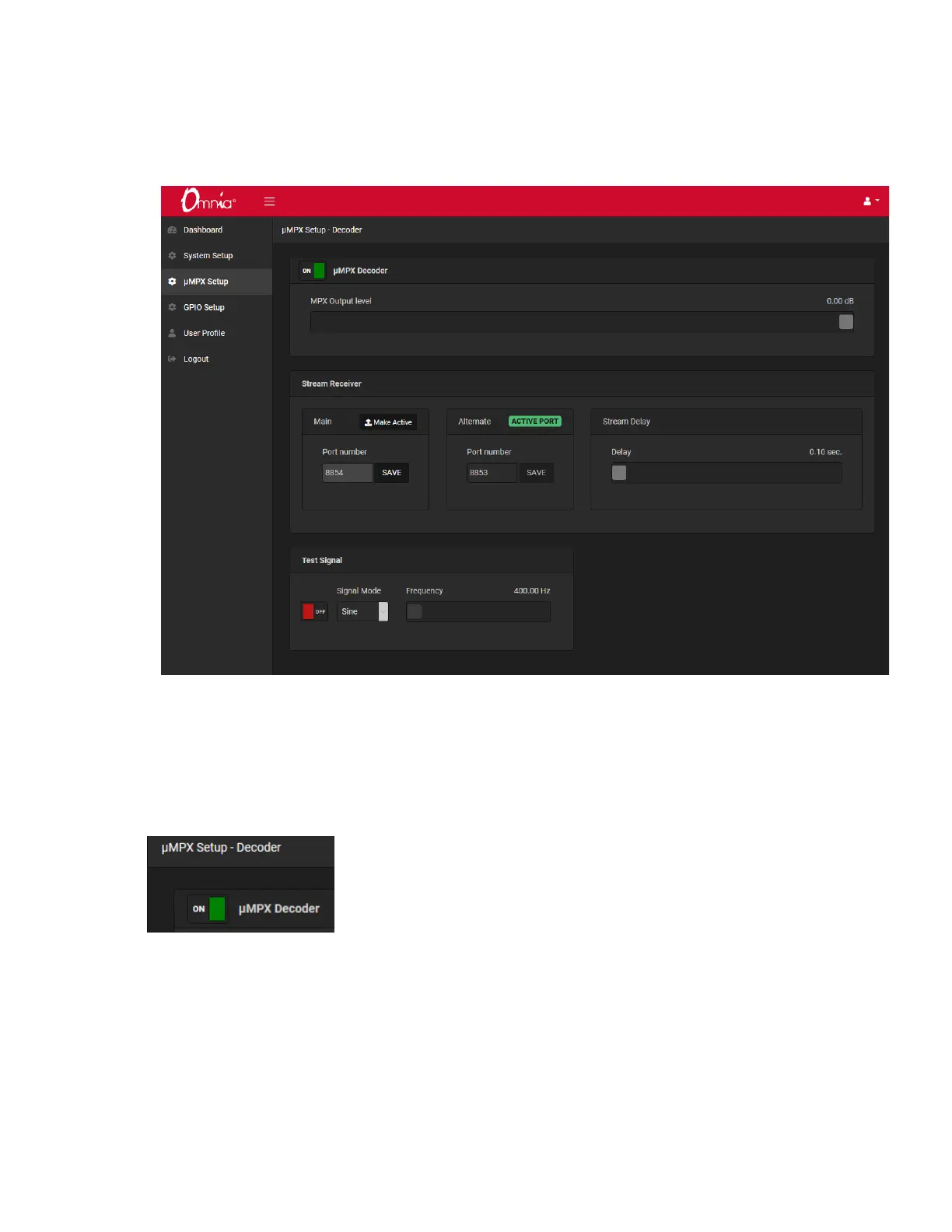
Task: Click the MPX Output level slider handle
Action: (x=846, y=322)
